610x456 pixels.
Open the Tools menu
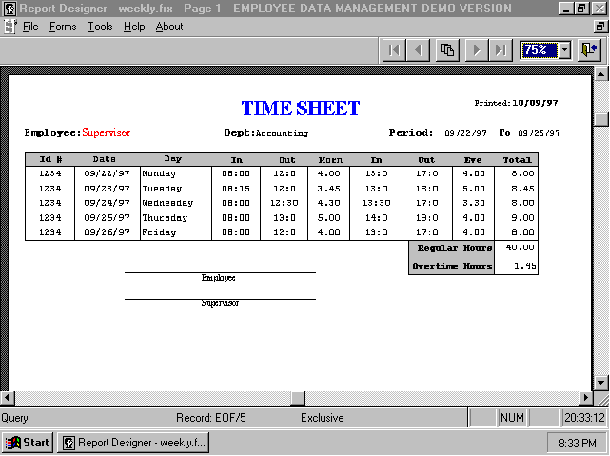click(100, 26)
